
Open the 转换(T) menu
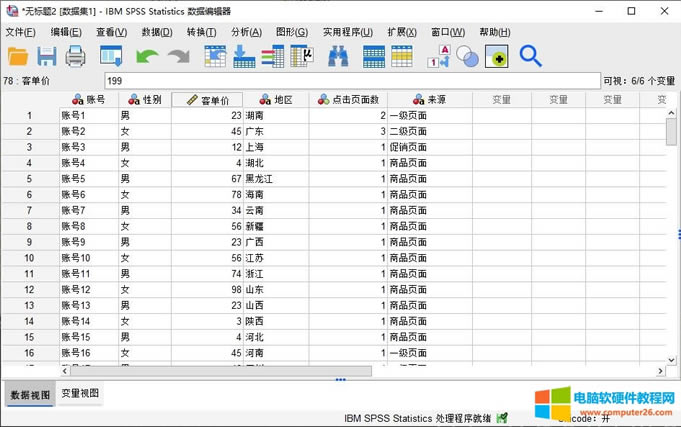pyautogui.click(x=201, y=32)
